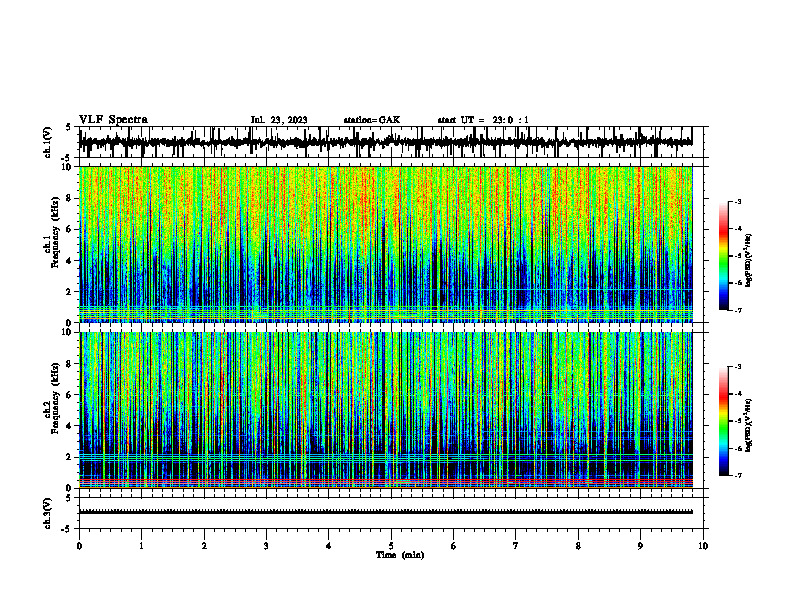Select the 5 minute tick on time axis
This screenshot has width=792, height=612.
pos(391,546)
